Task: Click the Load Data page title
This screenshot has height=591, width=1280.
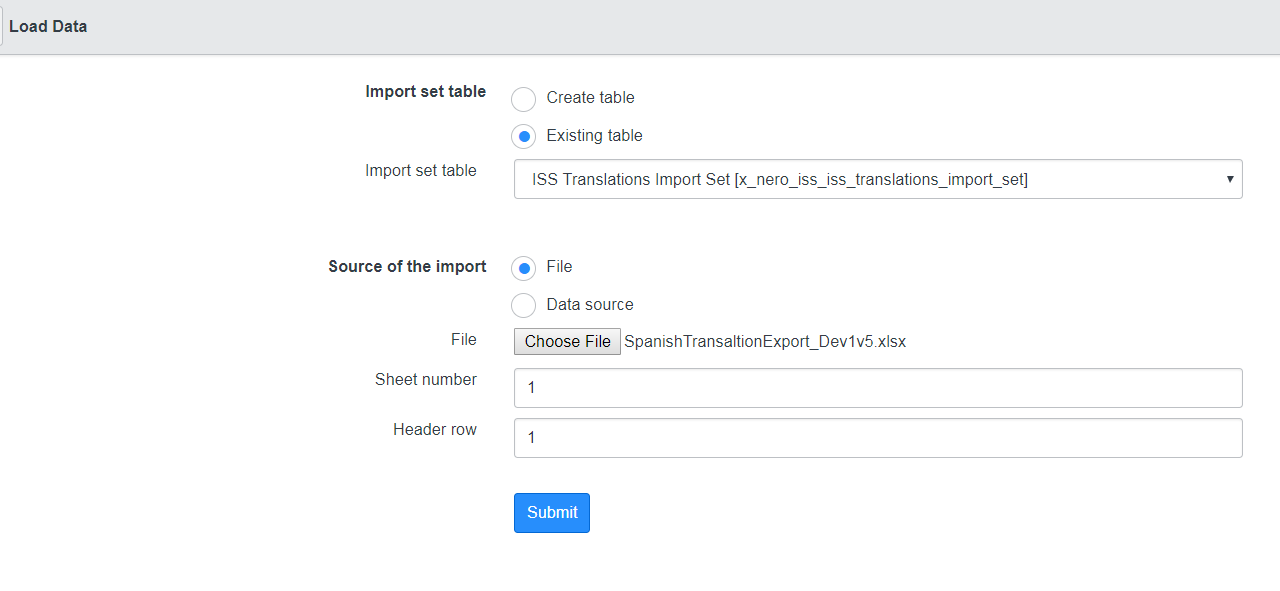Action: tap(48, 27)
